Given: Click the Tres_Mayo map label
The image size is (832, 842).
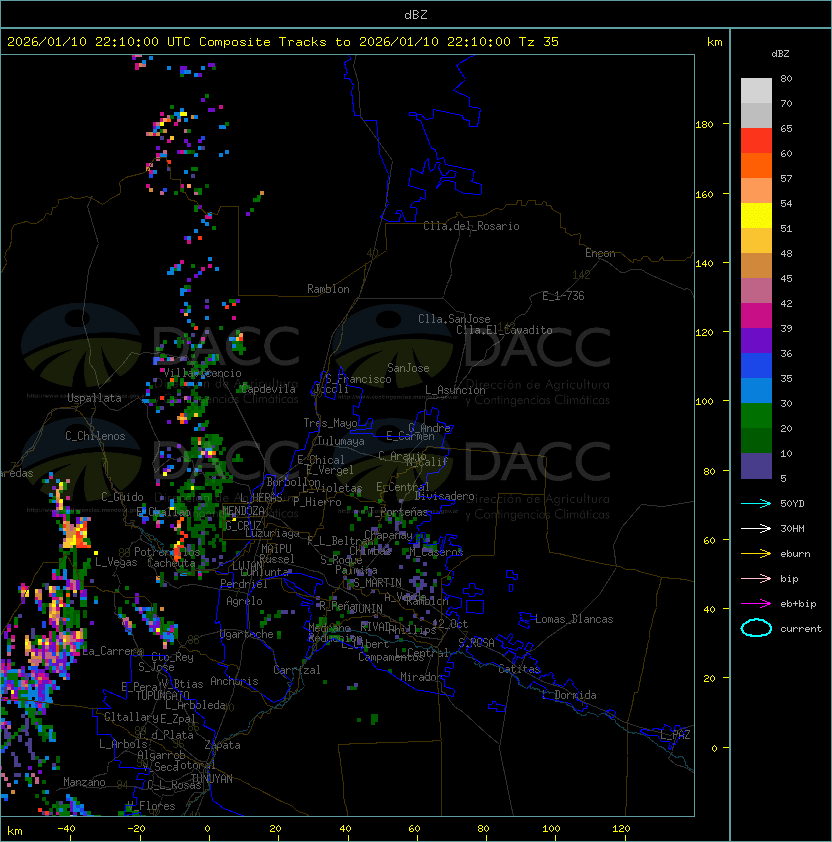Looking at the screenshot, I should (x=330, y=423).
